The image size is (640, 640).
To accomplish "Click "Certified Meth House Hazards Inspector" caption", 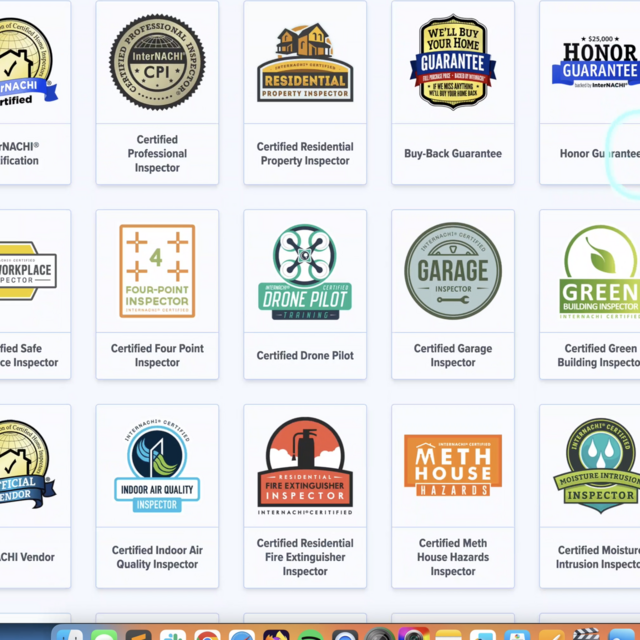I will click(x=453, y=557).
